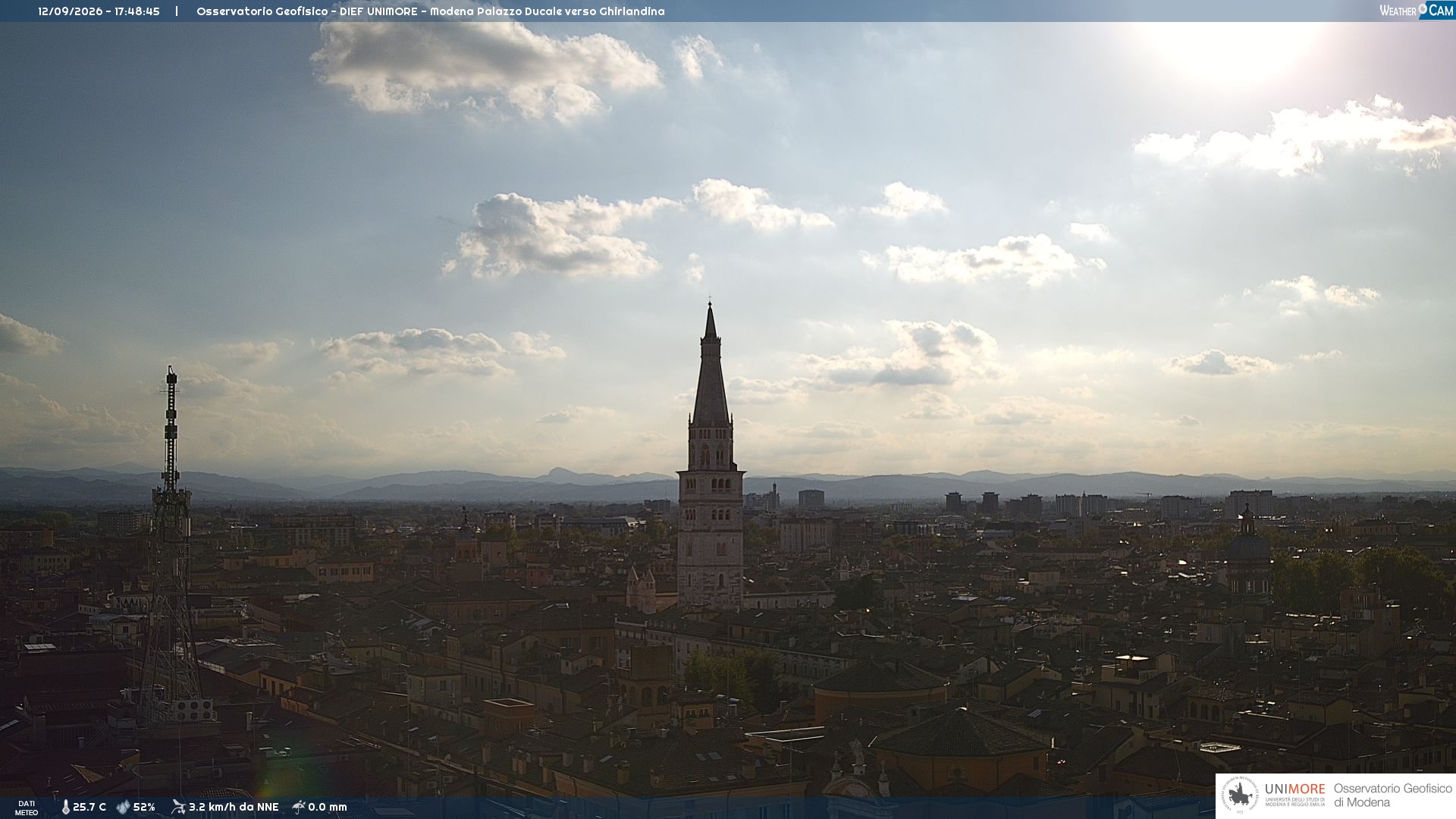
Task: Click the wind anemometer icon
Action: coord(178,807)
